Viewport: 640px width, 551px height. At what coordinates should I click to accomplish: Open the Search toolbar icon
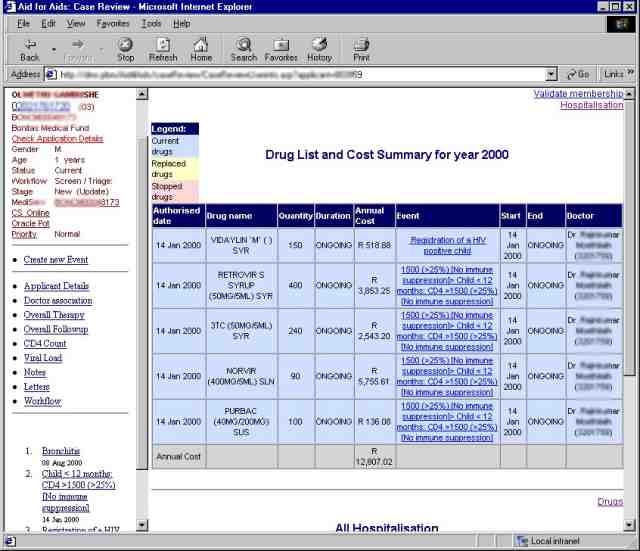[x=243, y=45]
